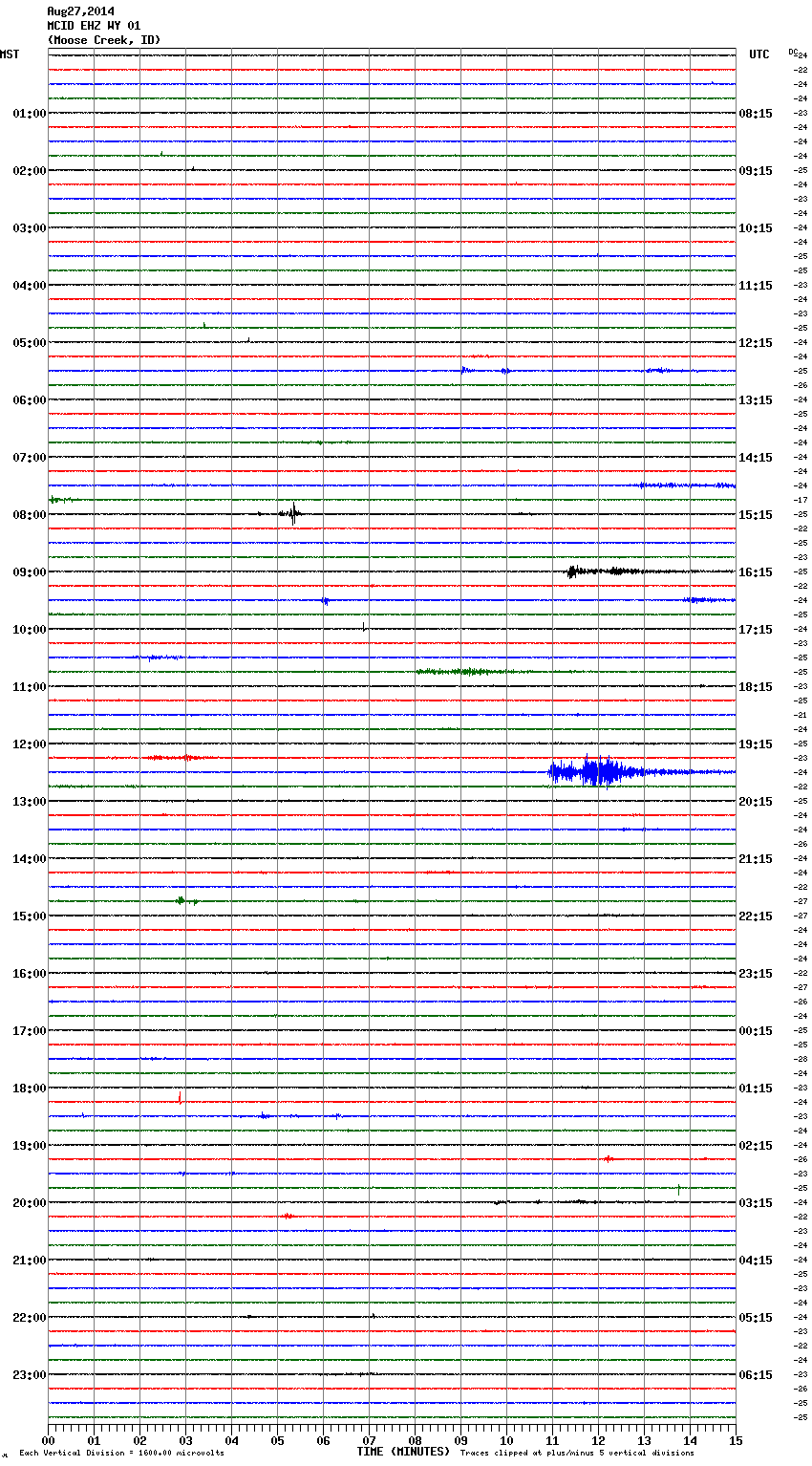This screenshot has height=1466, width=812.
Task: Select the station code MCID EHZ WY 01
Action: point(94,26)
